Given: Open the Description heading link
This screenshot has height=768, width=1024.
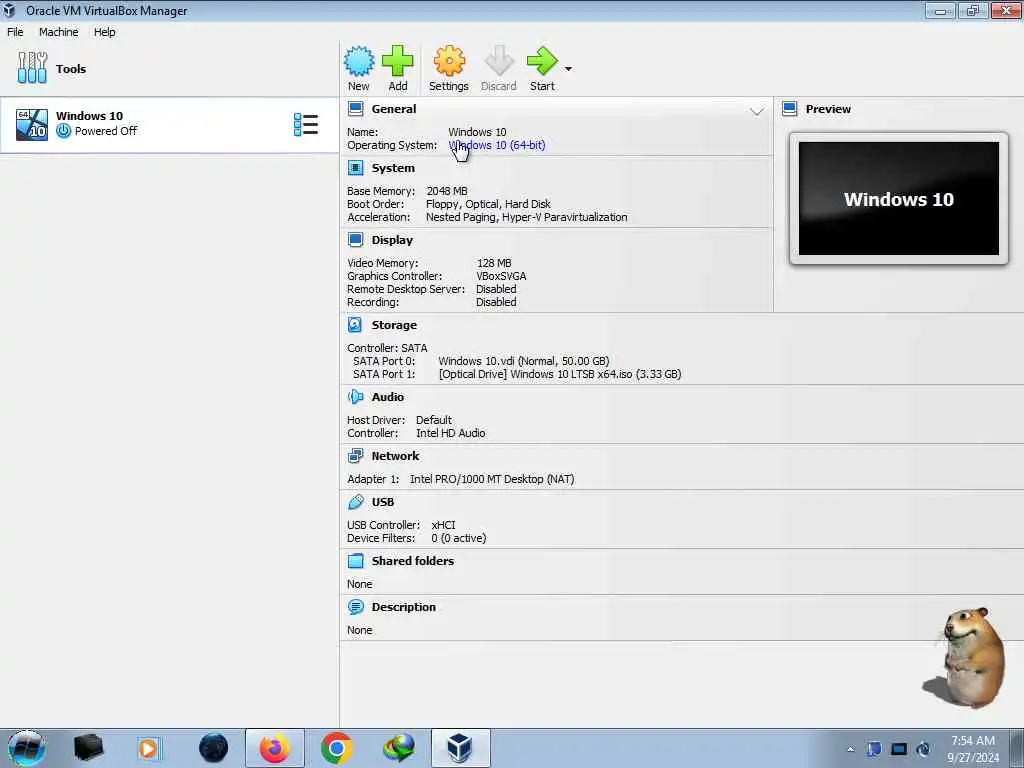Looking at the screenshot, I should 404,607.
